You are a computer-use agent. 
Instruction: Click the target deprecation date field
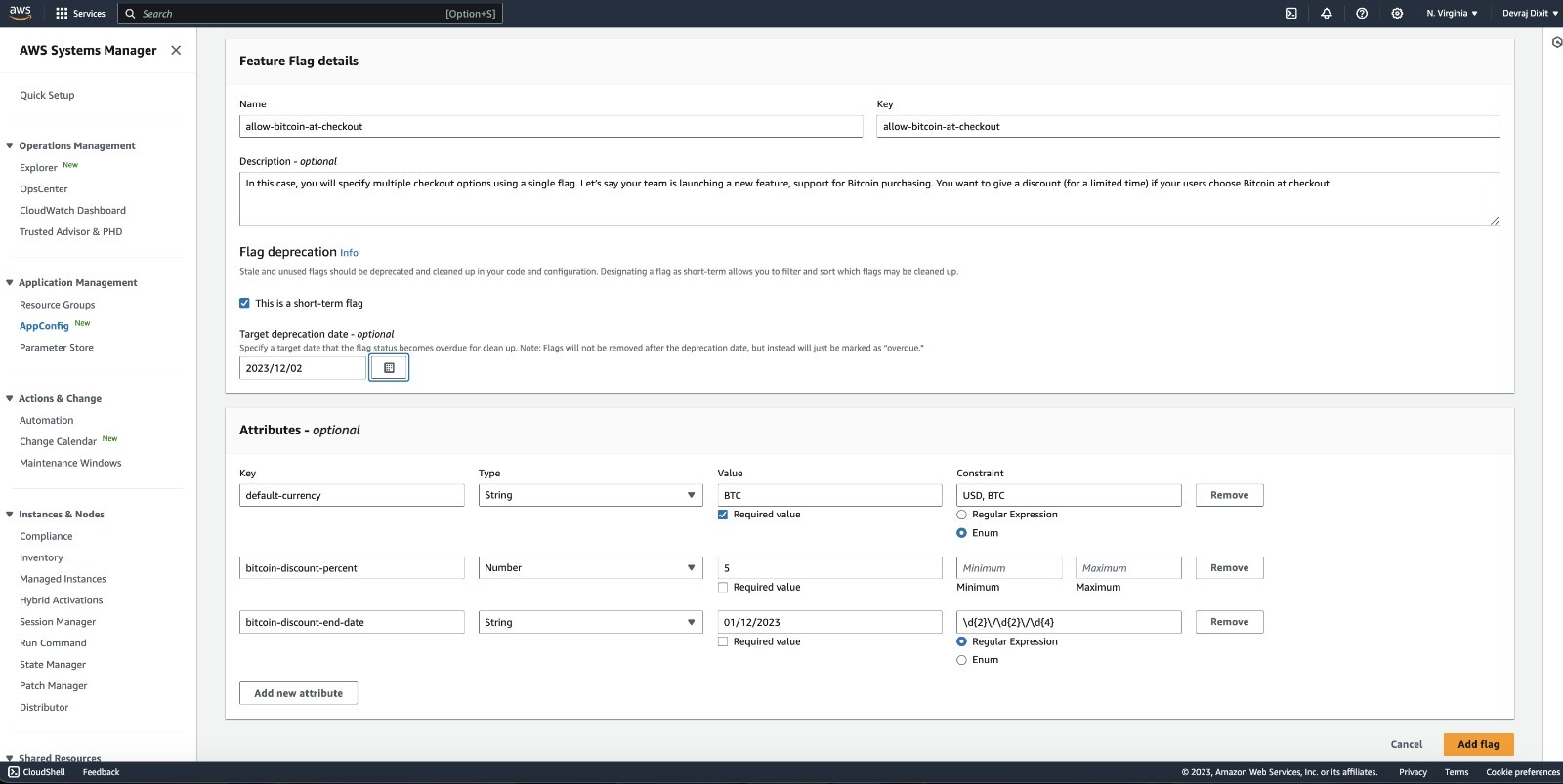[303, 368]
